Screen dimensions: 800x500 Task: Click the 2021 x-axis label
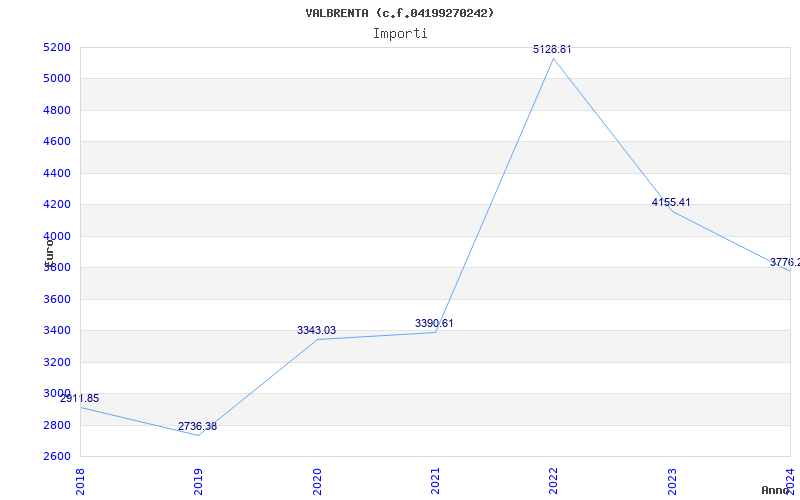click(x=435, y=482)
